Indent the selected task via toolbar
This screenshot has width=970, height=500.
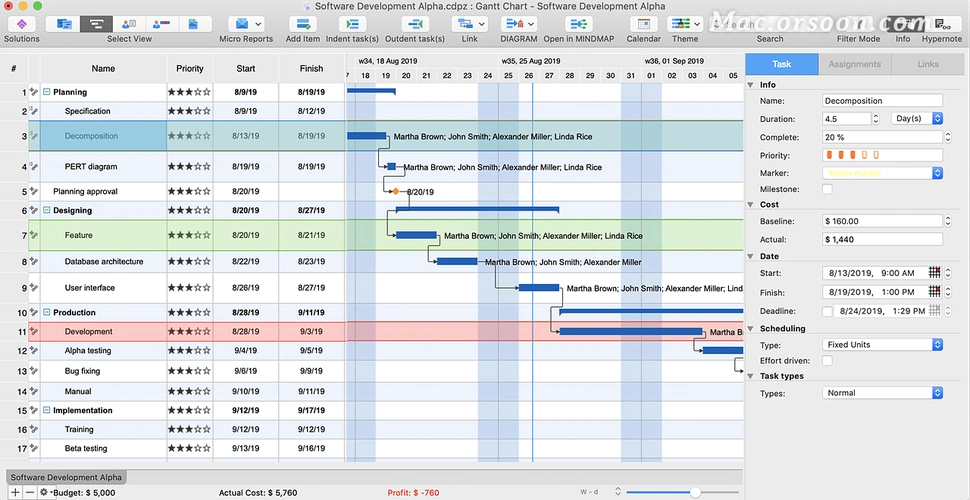352,24
